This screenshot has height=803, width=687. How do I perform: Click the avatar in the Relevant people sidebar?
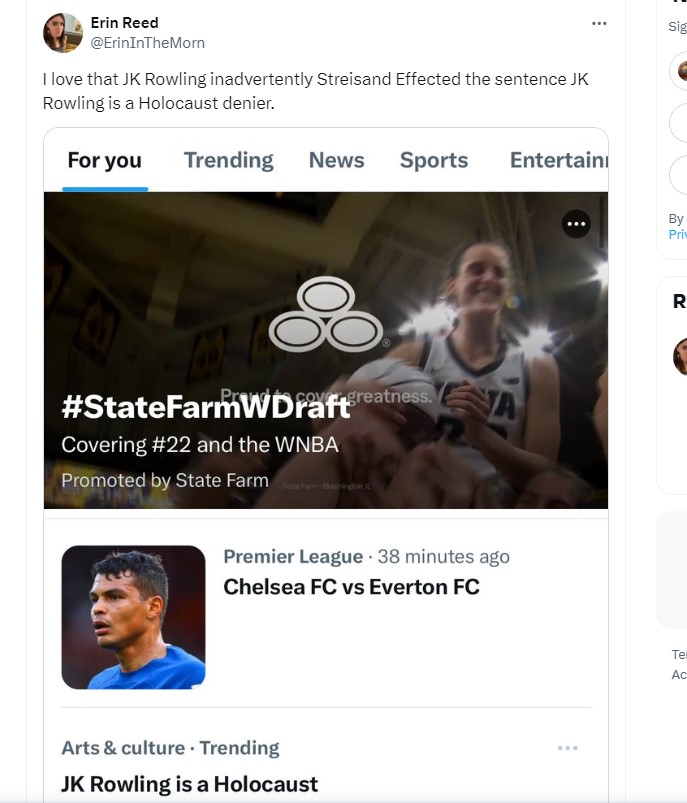[681, 356]
